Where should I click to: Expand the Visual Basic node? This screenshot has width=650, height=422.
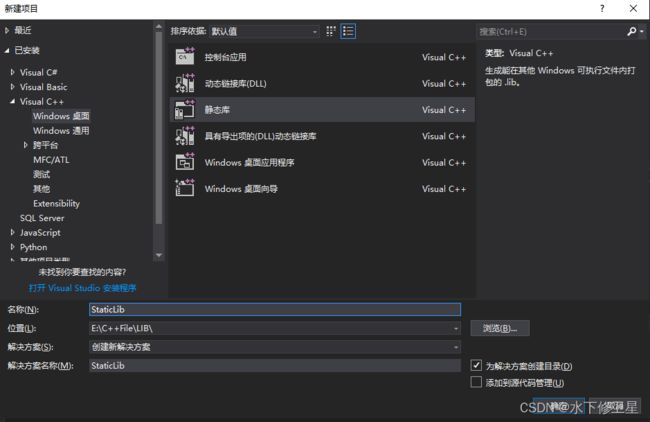click(x=12, y=87)
